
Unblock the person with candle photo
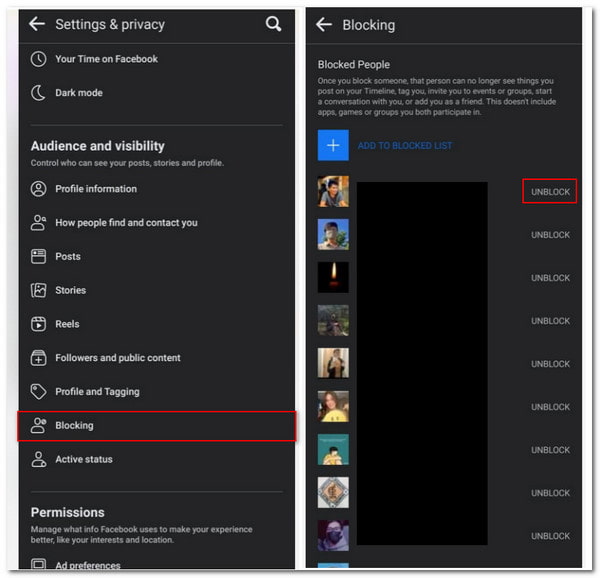pyautogui.click(x=550, y=278)
